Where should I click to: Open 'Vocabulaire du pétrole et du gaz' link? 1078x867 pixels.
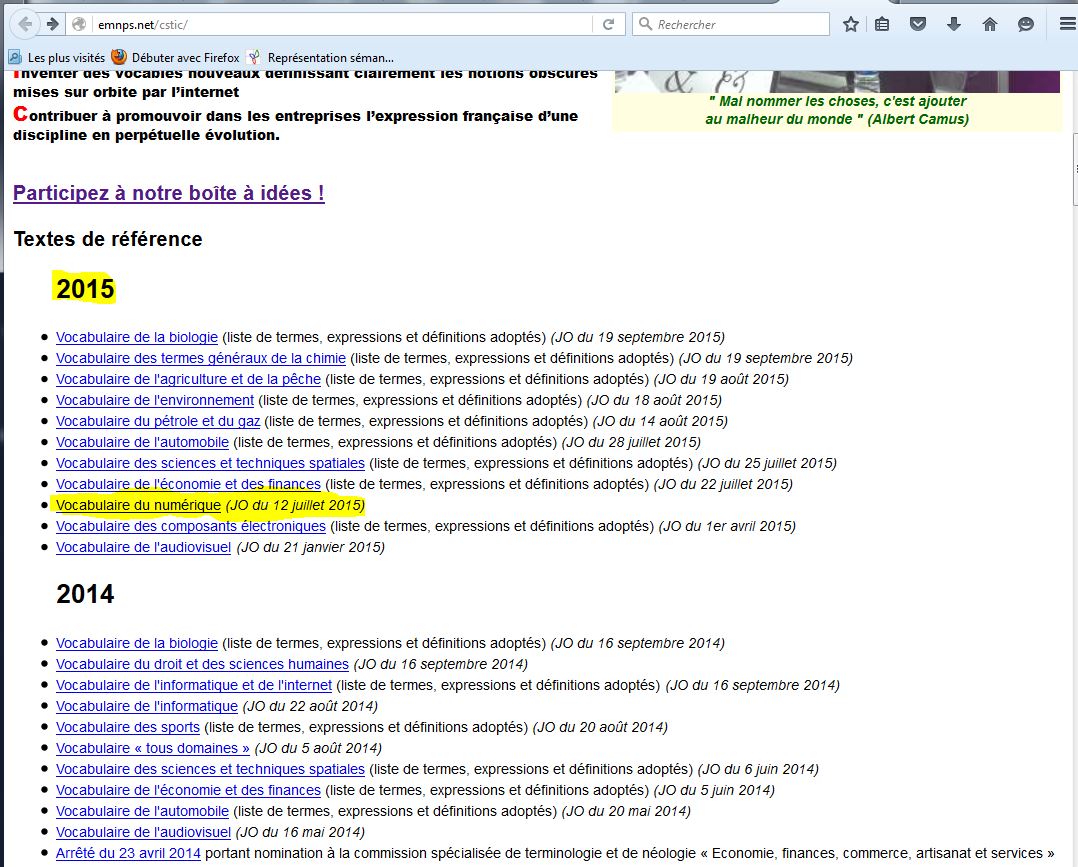point(158,421)
